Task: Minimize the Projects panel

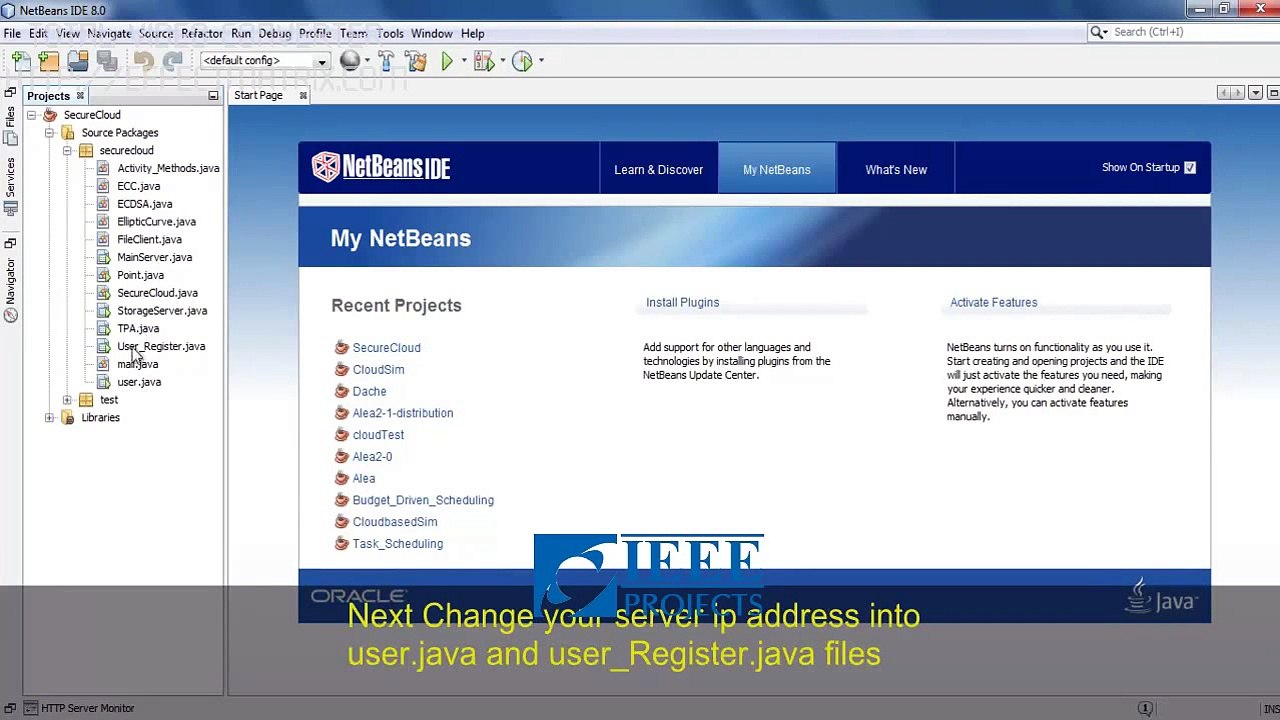Action: pos(213,96)
